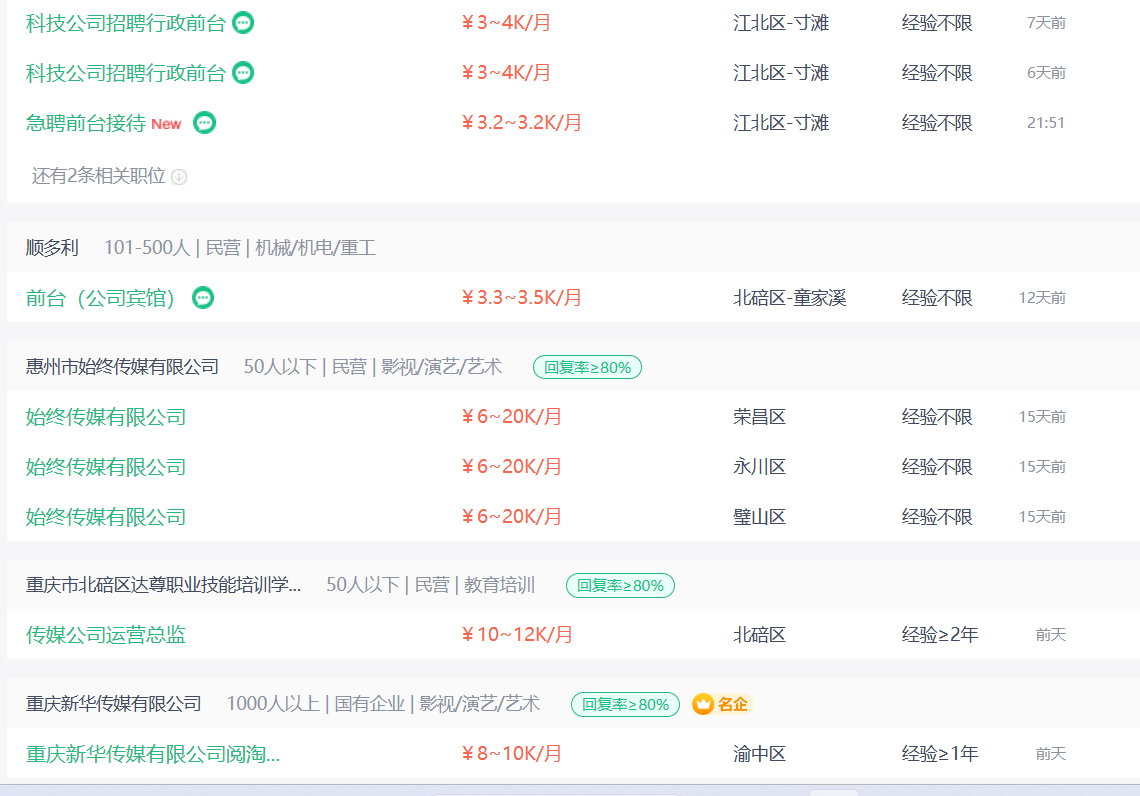Expand 还有2条相关职位 arrow icon
Viewport: 1140px width, 796px height.
[x=179, y=177]
